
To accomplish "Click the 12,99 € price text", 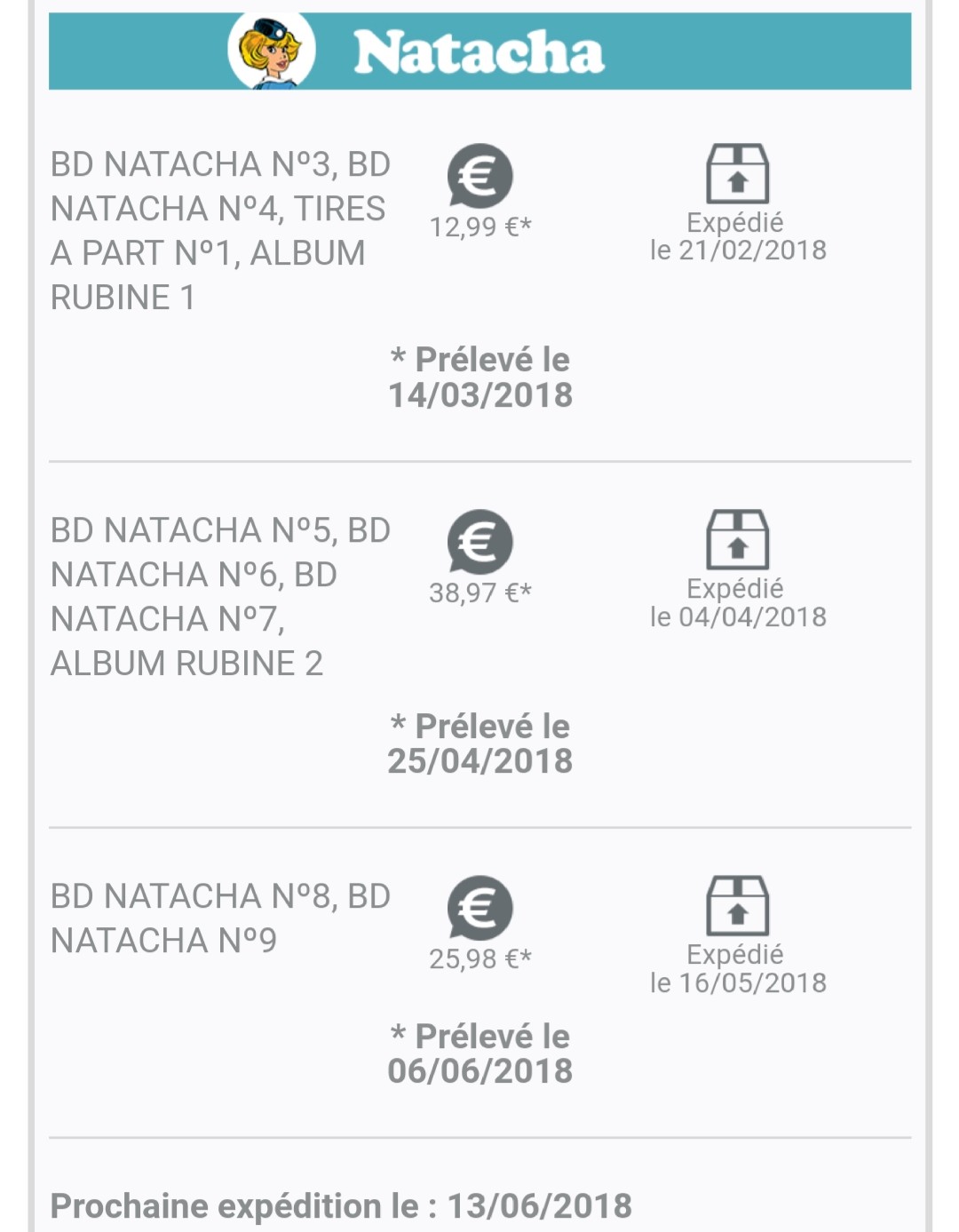I will [480, 227].
